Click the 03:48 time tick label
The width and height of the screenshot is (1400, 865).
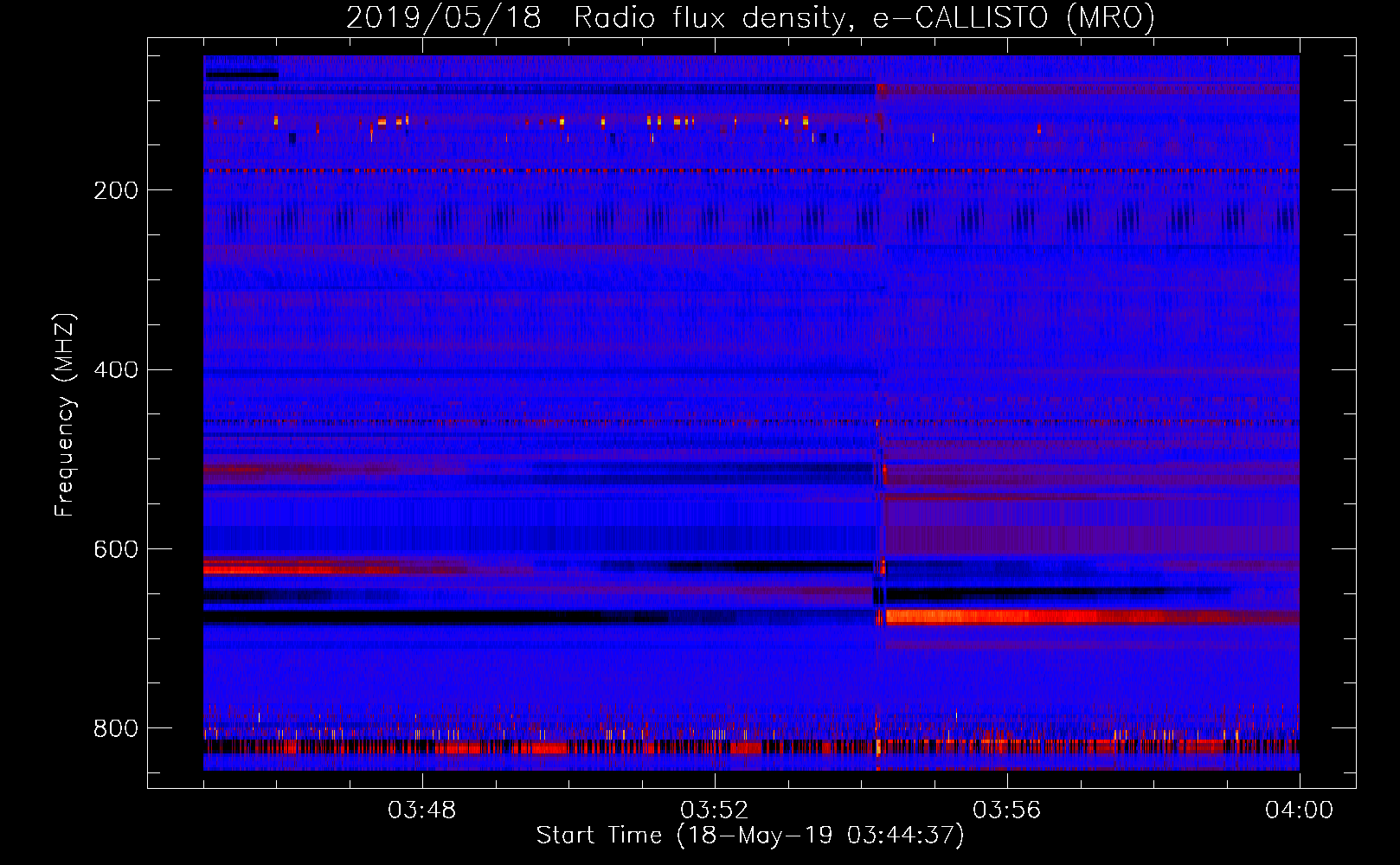(422, 811)
